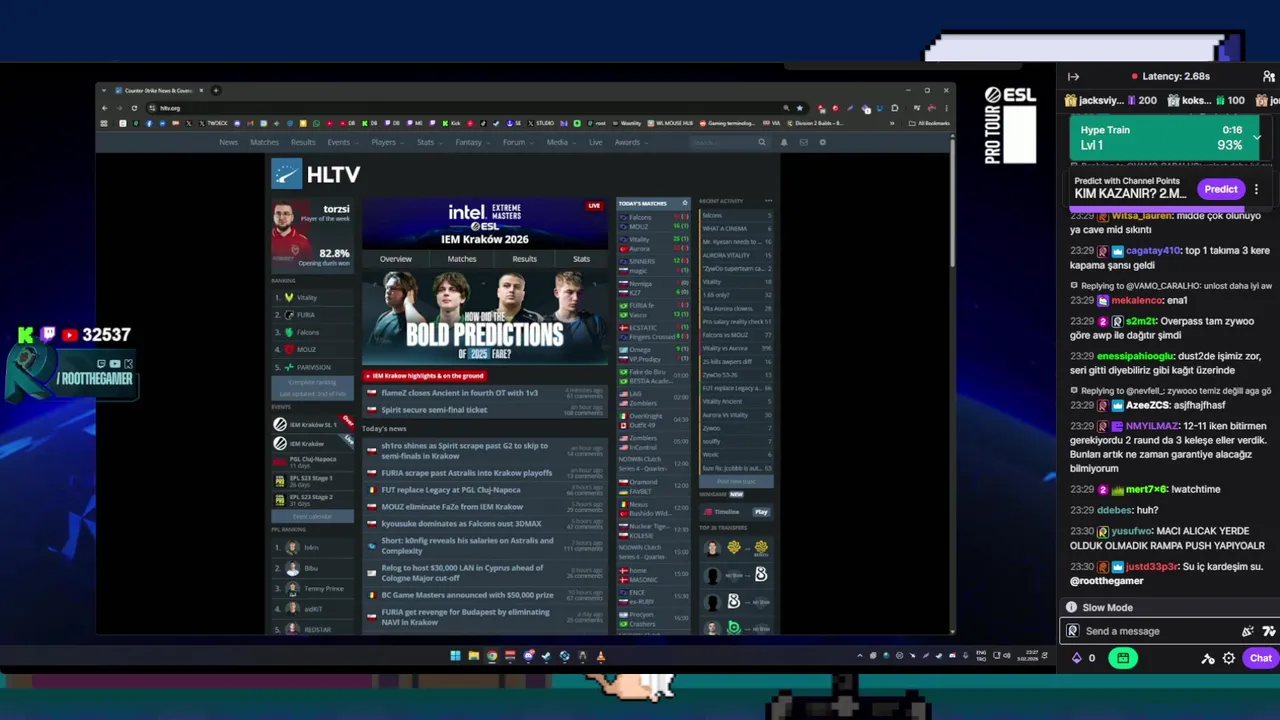Open the HLTV News menu item
The width and height of the screenshot is (1280, 720).
[229, 142]
